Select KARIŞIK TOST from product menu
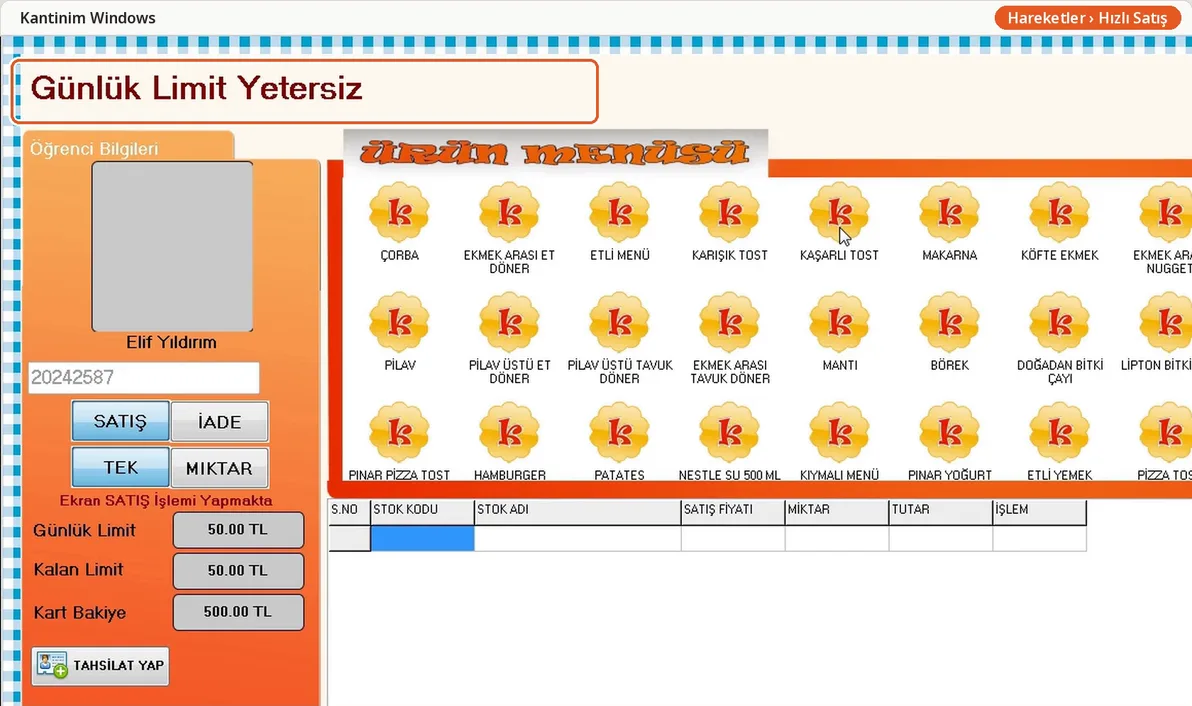 click(x=730, y=212)
